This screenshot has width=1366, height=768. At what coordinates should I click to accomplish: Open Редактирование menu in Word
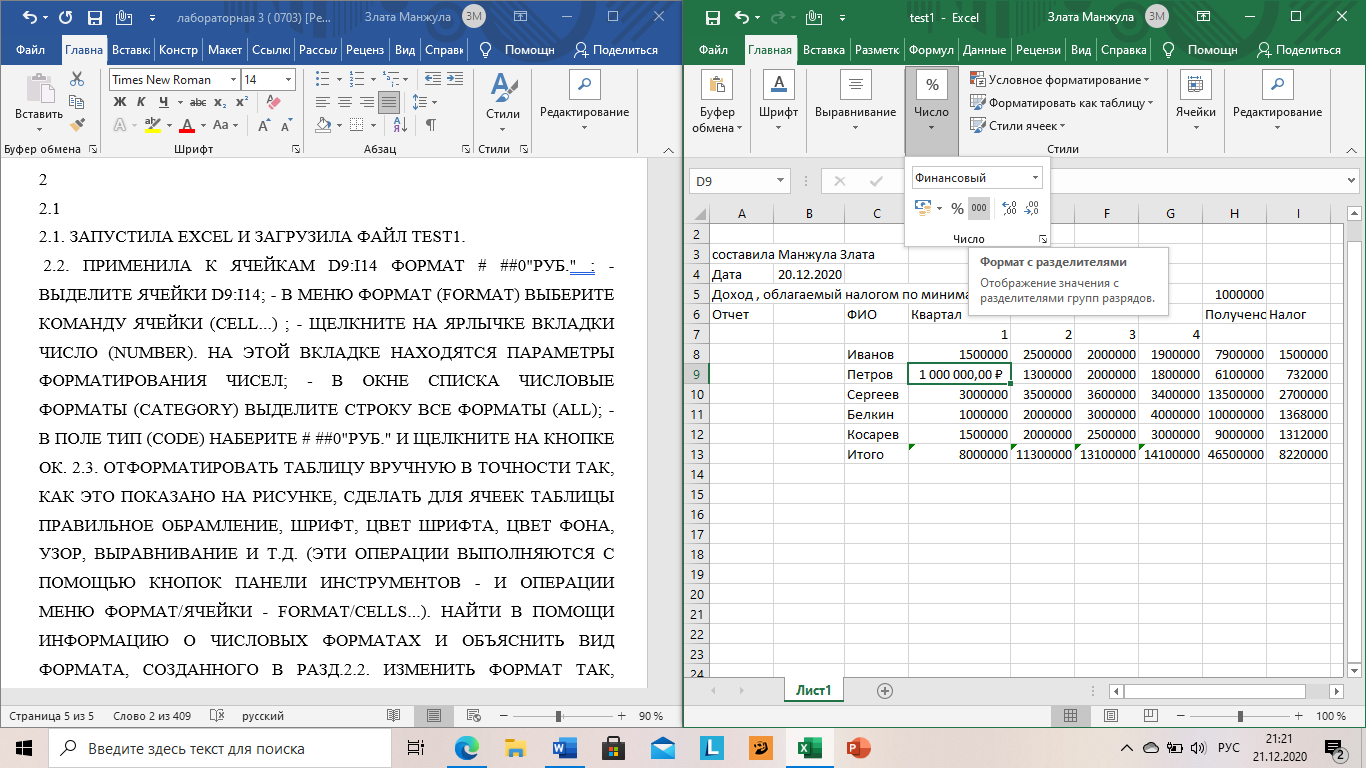tap(584, 102)
